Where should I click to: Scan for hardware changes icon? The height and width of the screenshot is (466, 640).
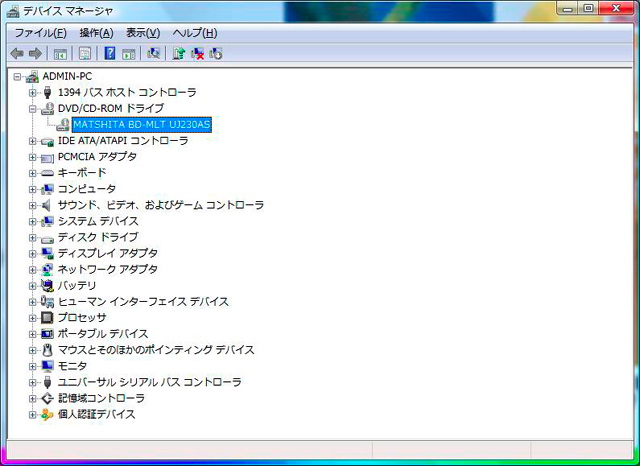pos(153,53)
